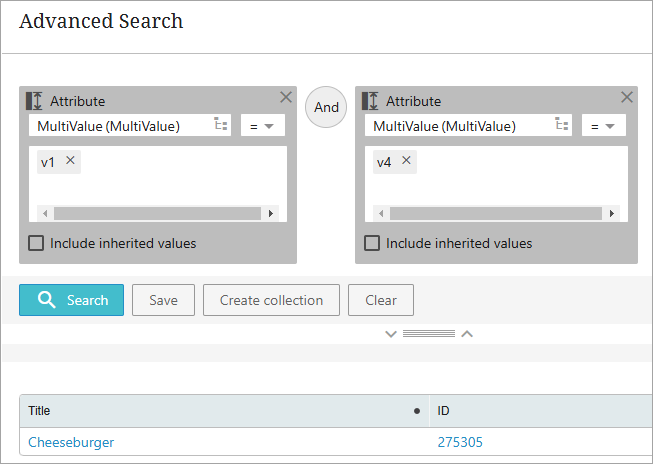The height and width of the screenshot is (464, 653).
Task: Collapse the search panel with up chevron
Action: (466, 334)
